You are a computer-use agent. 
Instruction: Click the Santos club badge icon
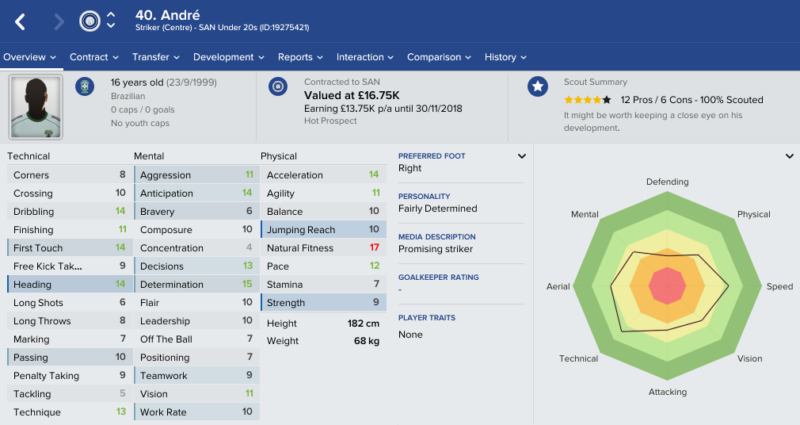(90, 21)
